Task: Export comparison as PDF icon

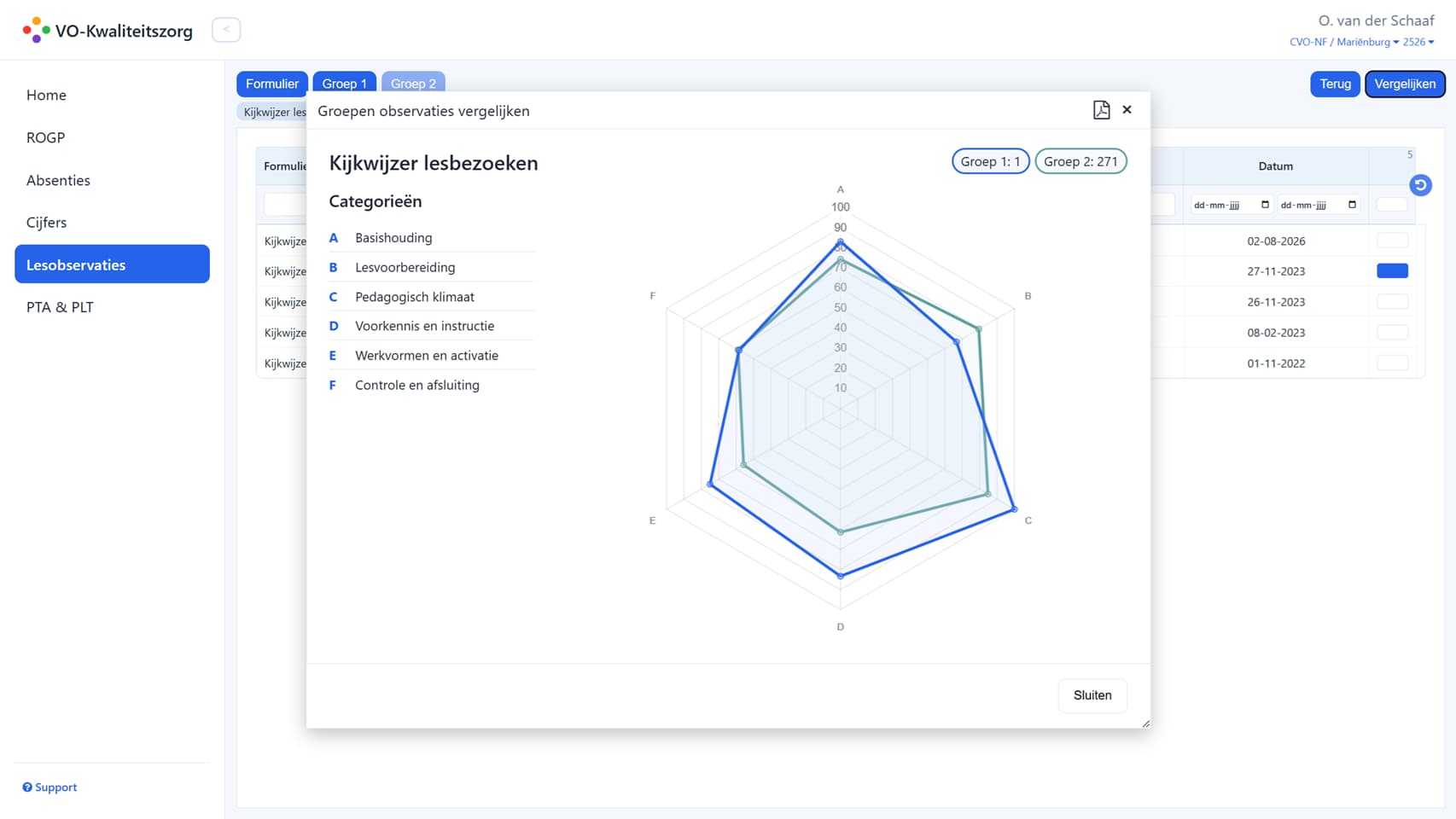Action: coord(1101,110)
